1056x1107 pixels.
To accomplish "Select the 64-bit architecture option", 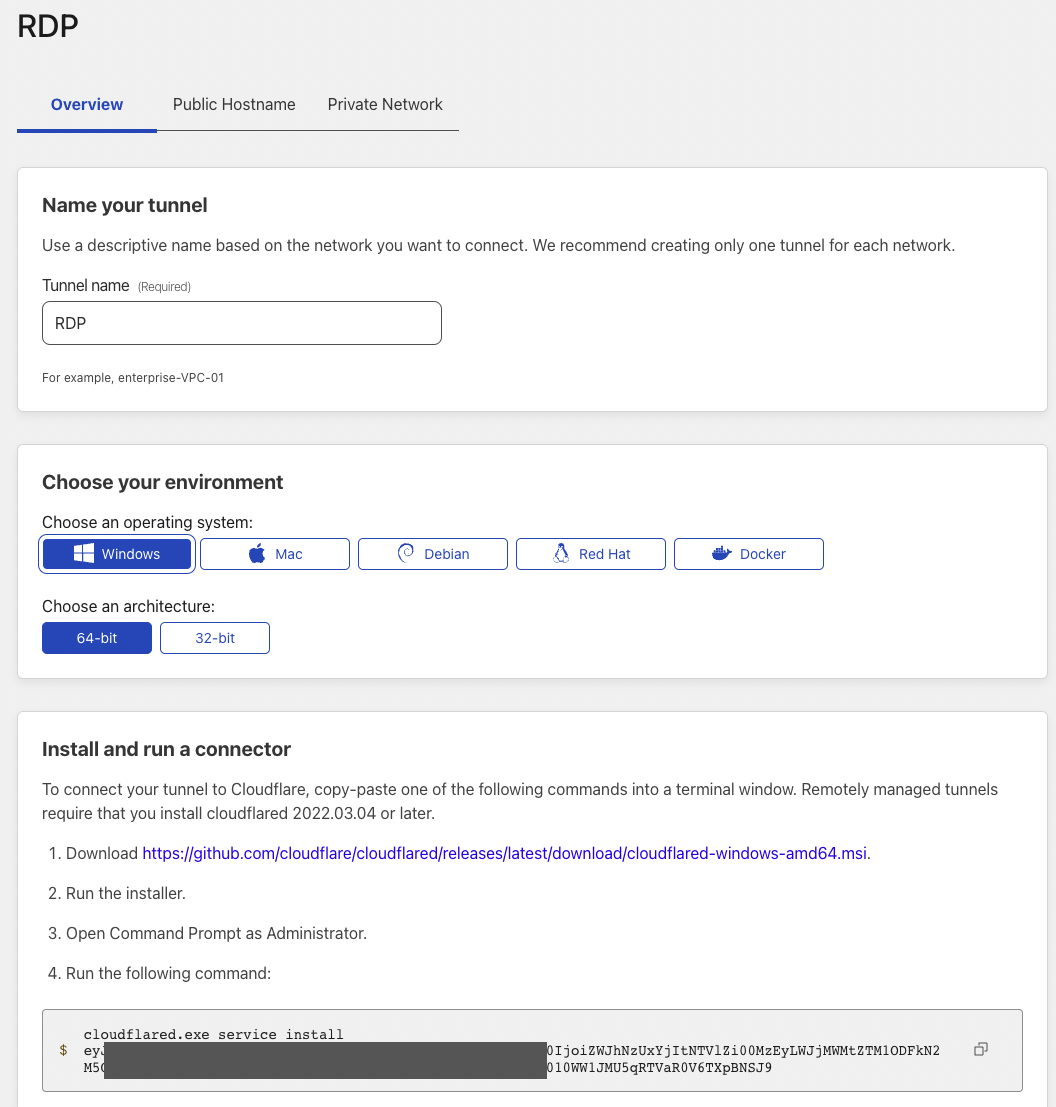I will pos(97,638).
